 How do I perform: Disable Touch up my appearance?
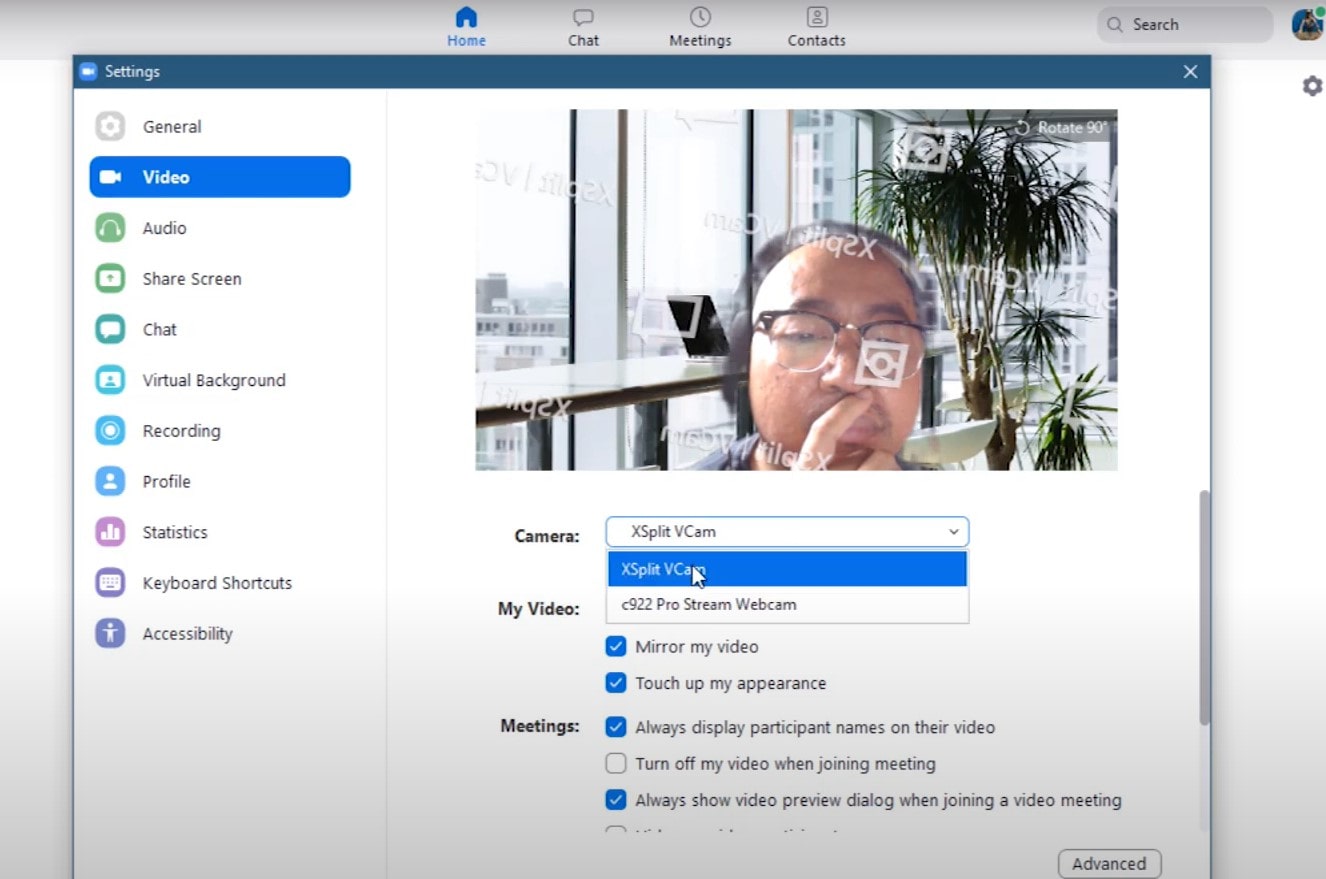coord(616,684)
